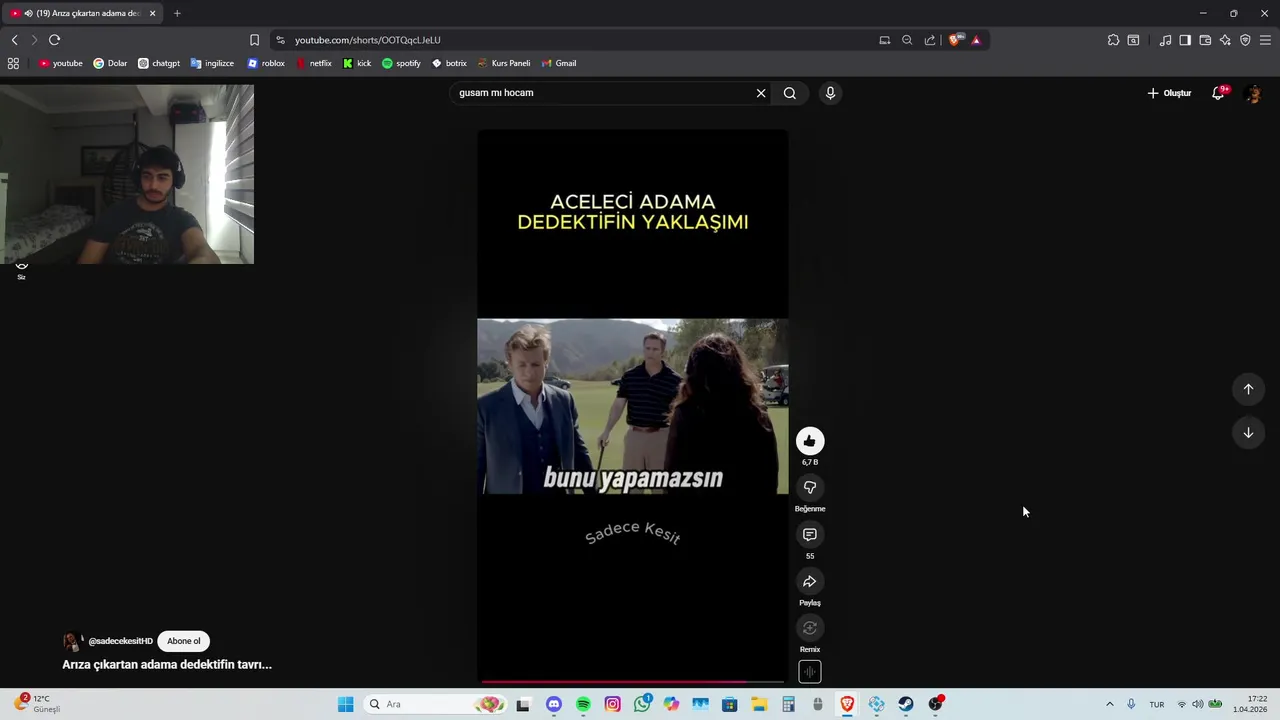
Task: Open the Oluştur create menu
Action: 1169,93
